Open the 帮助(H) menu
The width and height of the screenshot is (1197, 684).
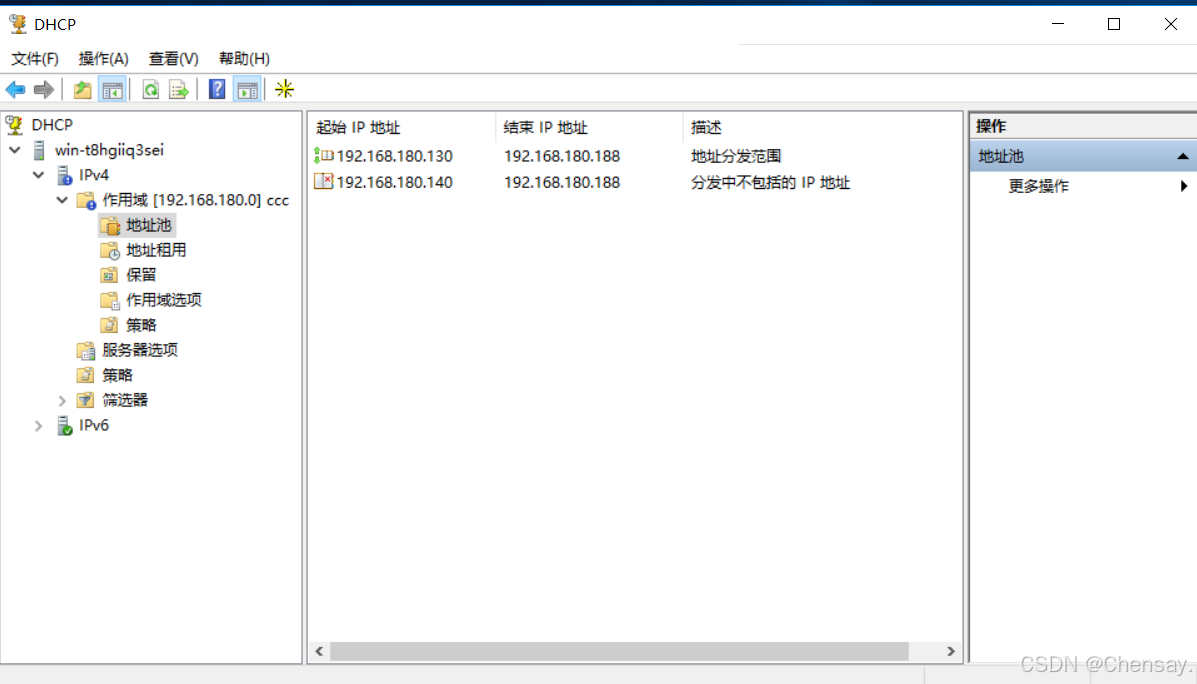pos(244,59)
